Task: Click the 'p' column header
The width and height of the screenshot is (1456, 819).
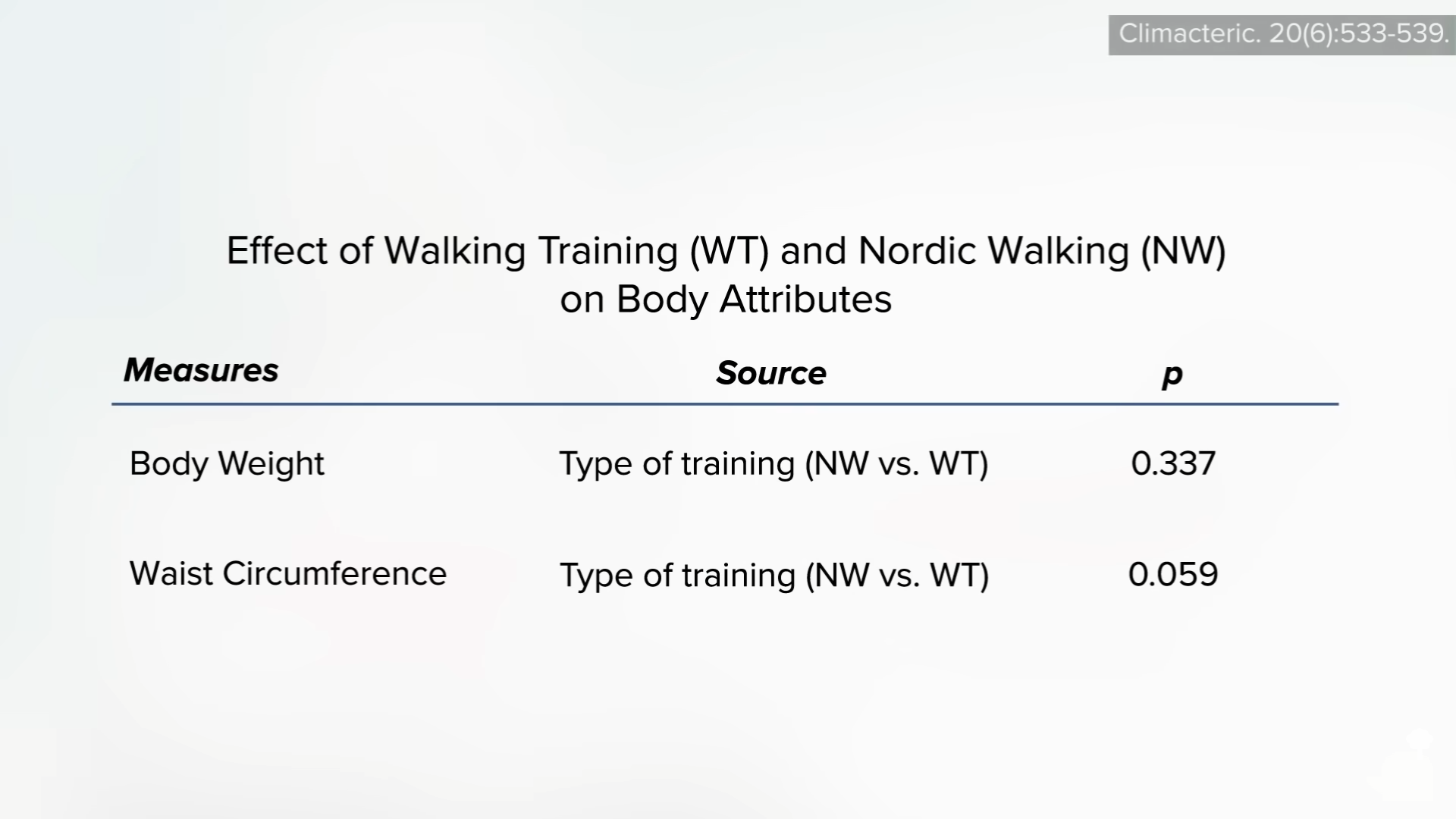Action: pos(1172,374)
